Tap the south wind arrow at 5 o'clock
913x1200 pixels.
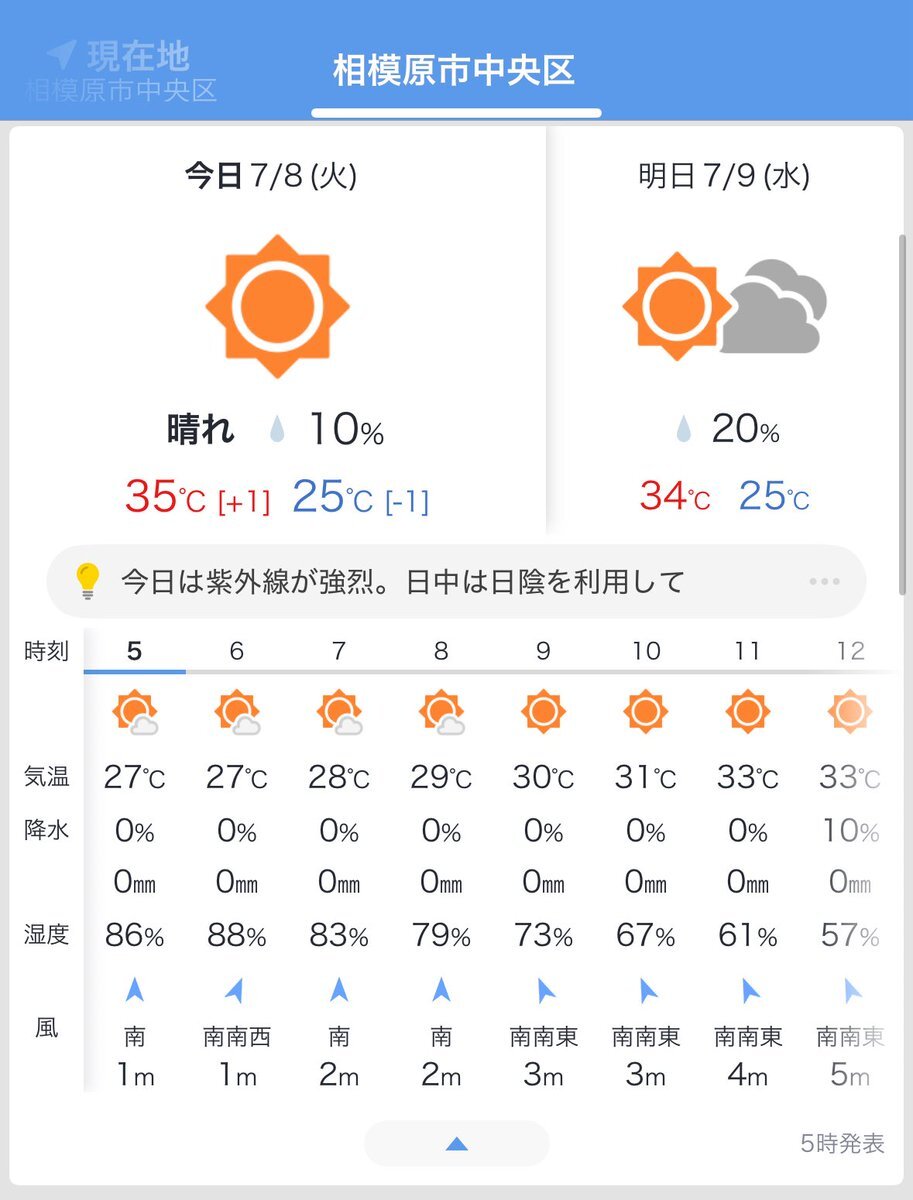click(135, 990)
